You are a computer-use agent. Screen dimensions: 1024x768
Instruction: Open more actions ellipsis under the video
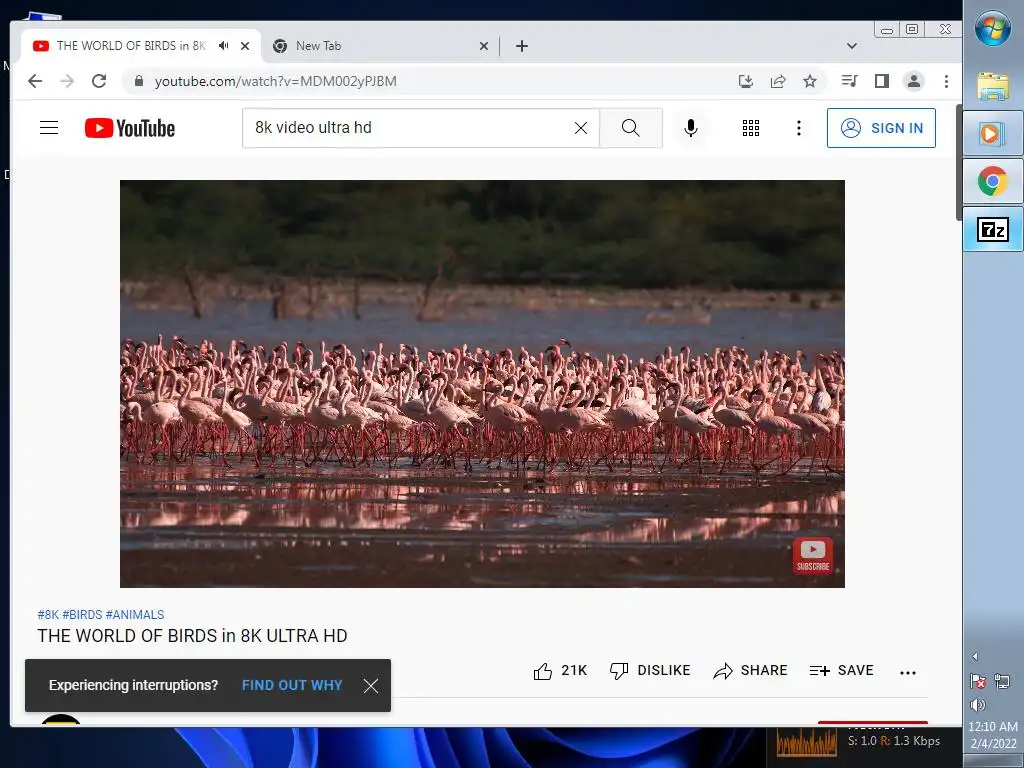pyautogui.click(x=908, y=672)
